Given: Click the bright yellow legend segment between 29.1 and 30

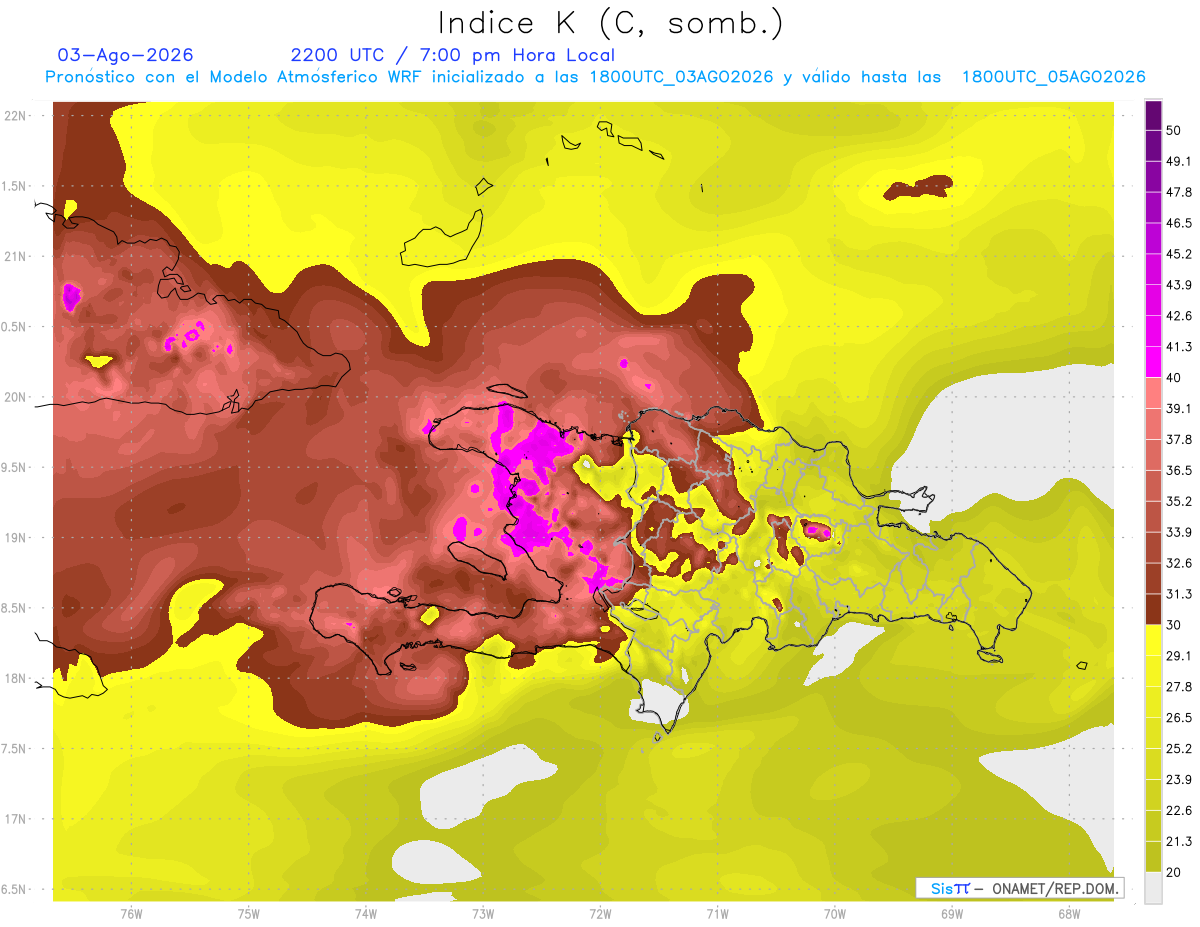Looking at the screenshot, I should pyautogui.click(x=1153, y=640).
